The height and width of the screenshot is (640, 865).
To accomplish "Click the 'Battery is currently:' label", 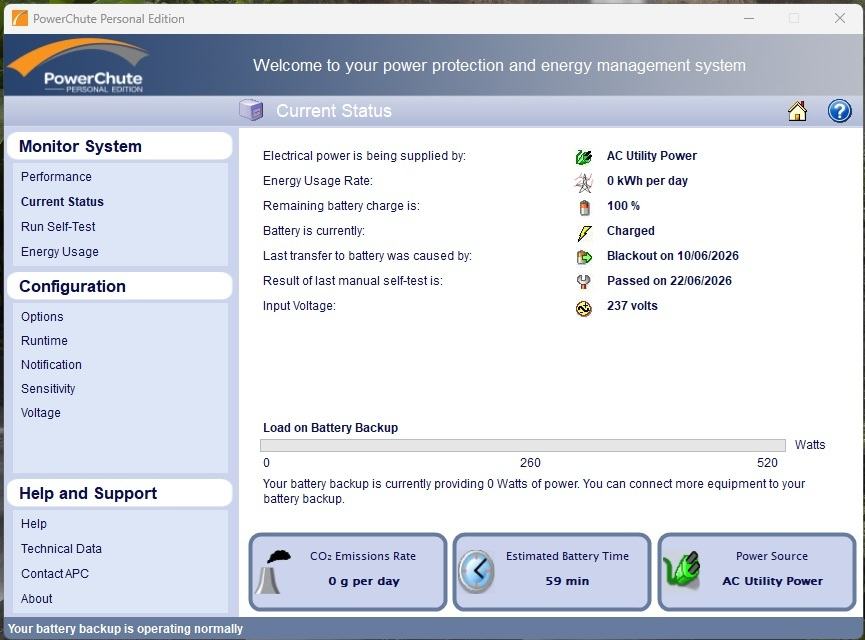I will click(313, 231).
